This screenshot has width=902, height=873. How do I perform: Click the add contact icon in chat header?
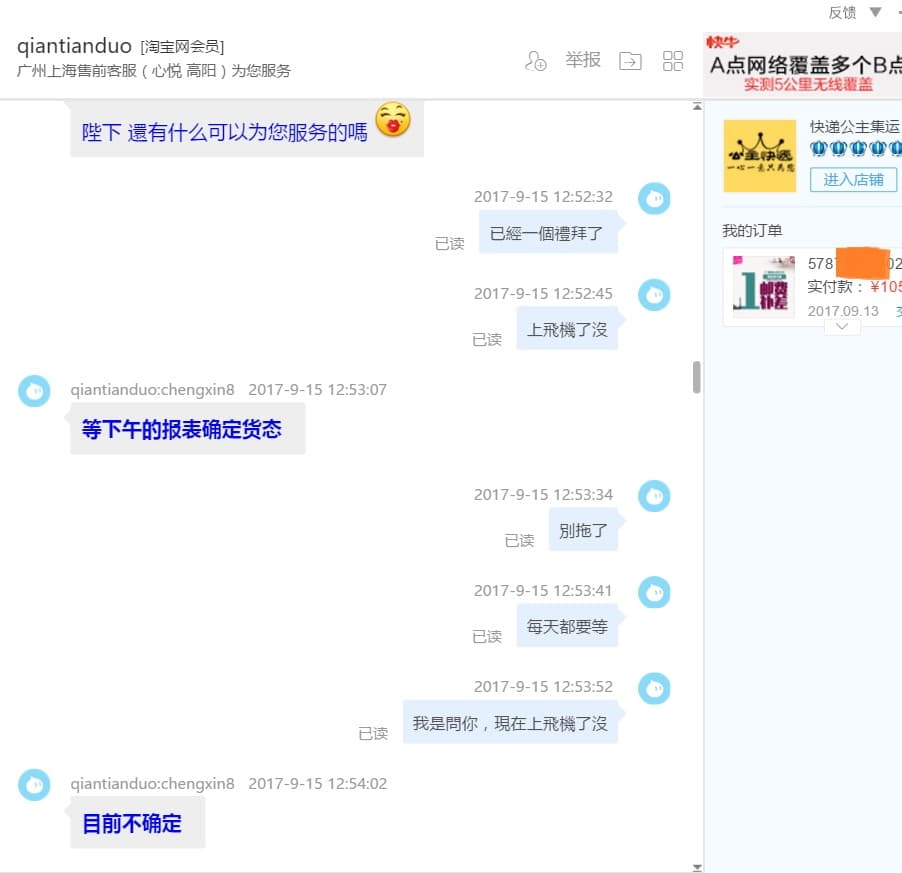coord(536,60)
